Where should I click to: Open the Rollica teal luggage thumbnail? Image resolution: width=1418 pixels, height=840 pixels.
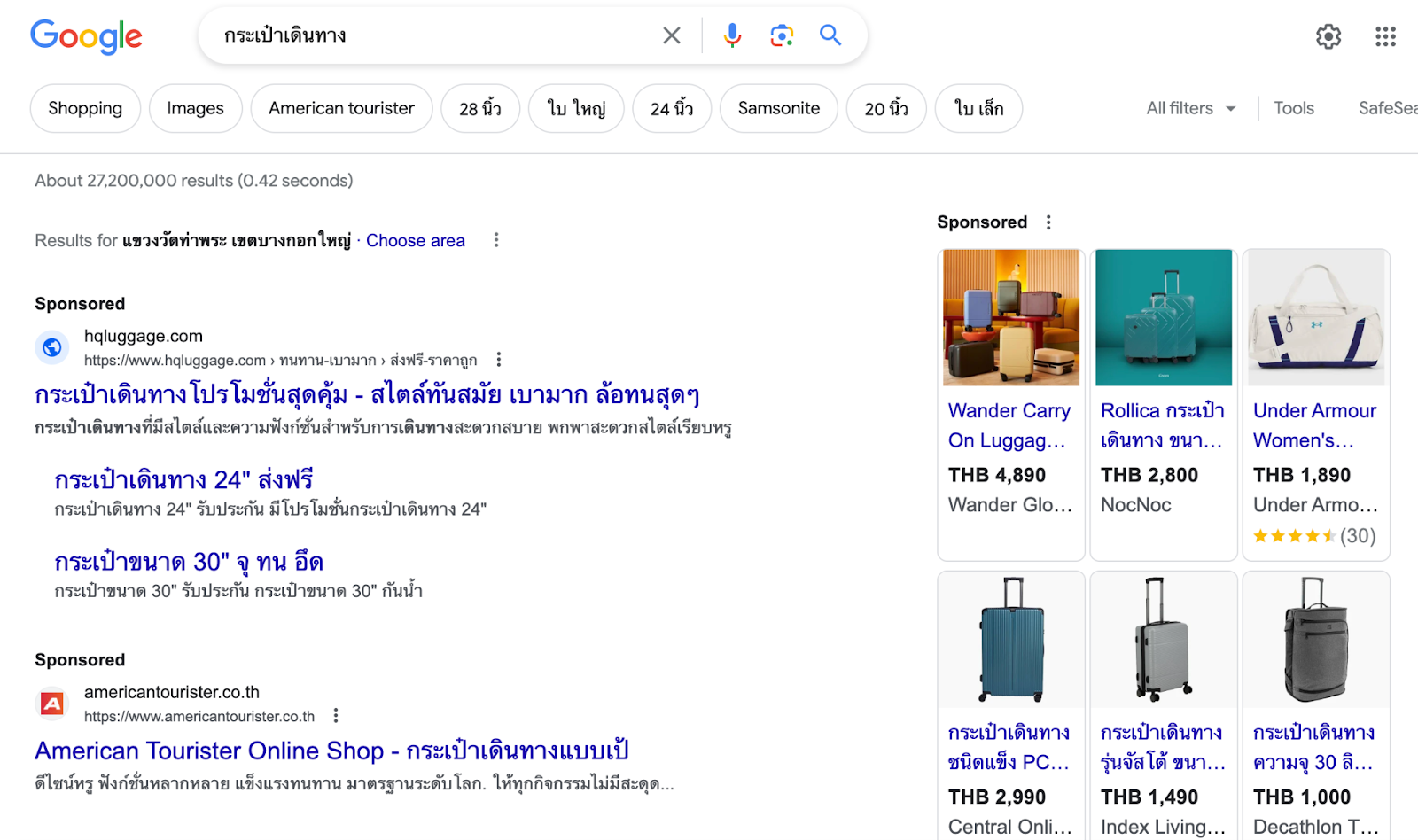point(1164,317)
